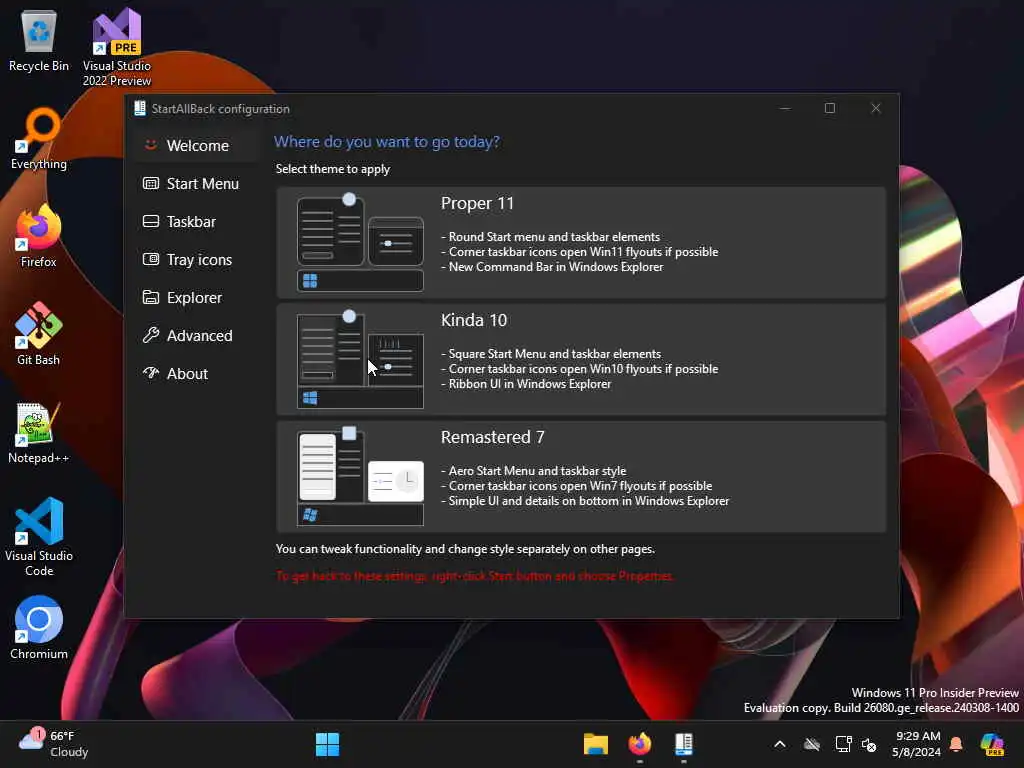Select the Chromium desktop shortcut
This screenshot has width=1024, height=768.
pos(39,628)
